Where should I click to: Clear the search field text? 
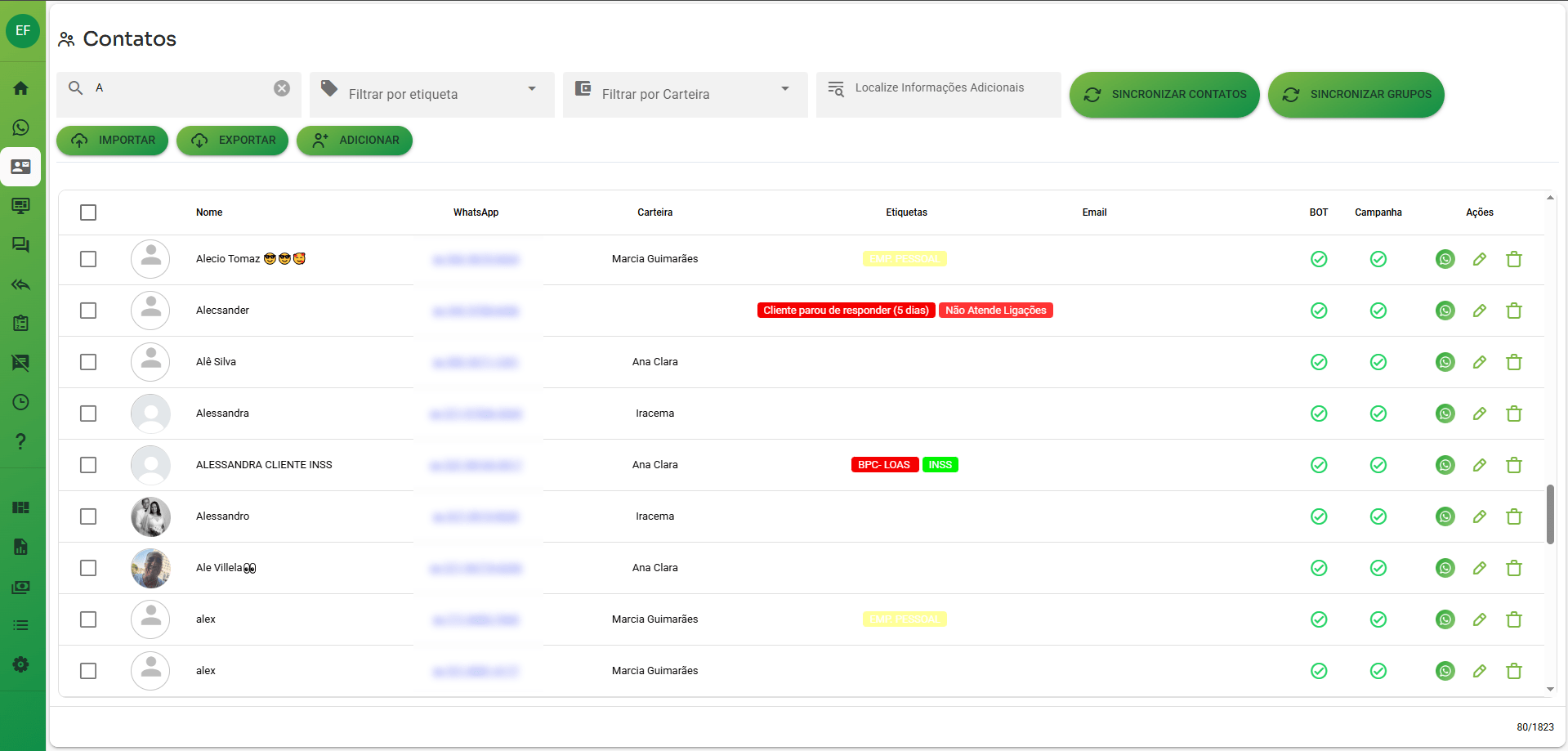(282, 88)
